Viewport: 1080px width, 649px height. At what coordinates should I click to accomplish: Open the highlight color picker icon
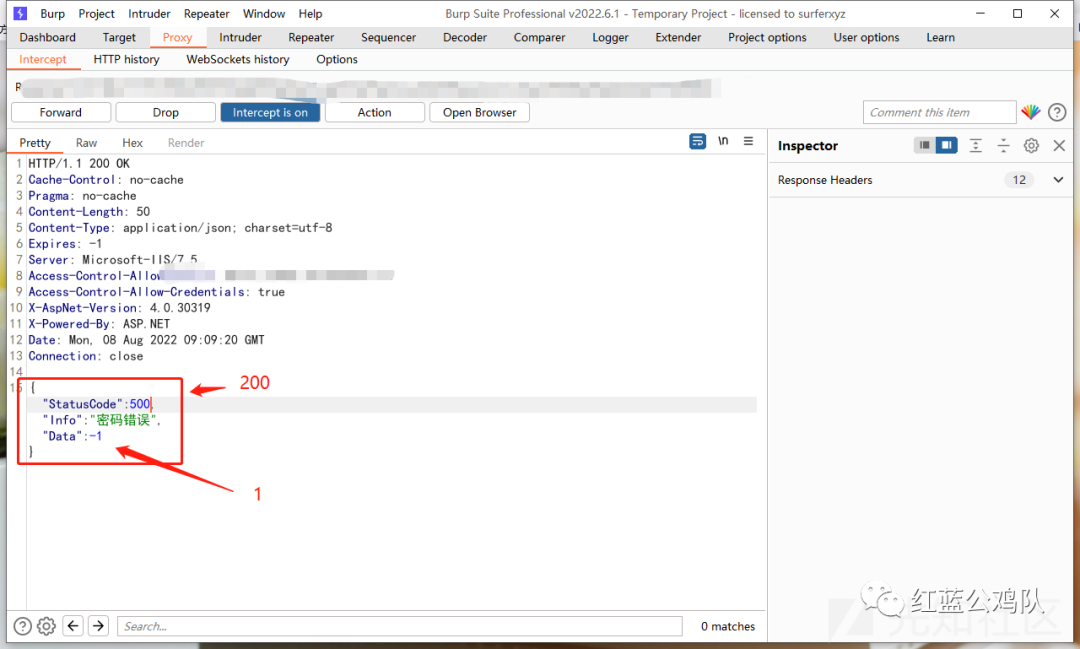1030,112
